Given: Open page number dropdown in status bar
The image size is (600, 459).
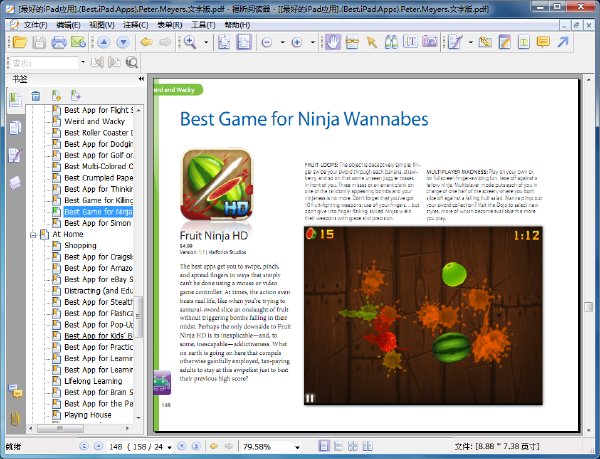Looking at the screenshot, I should 170,447.
